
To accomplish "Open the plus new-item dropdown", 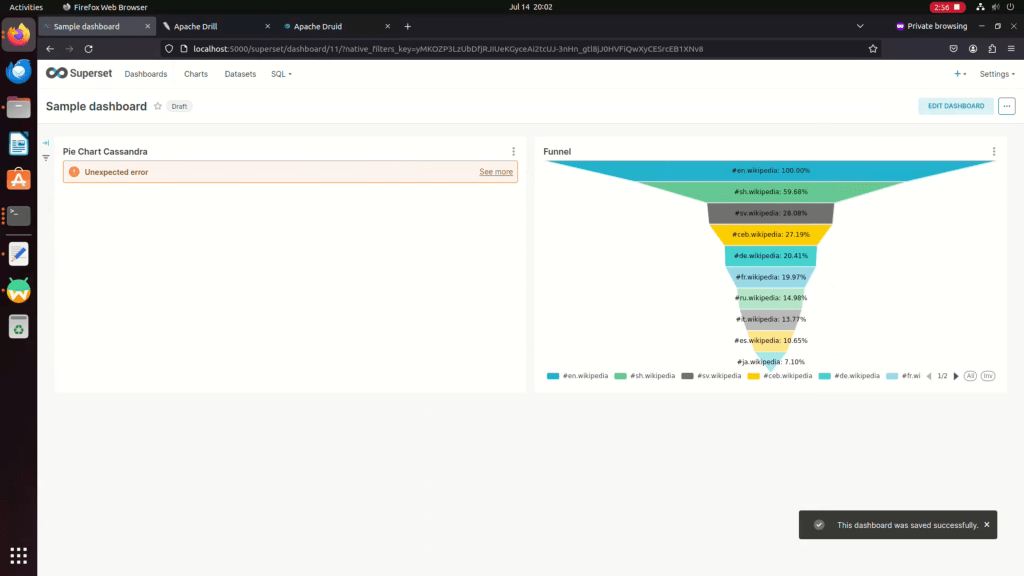I will tap(959, 74).
